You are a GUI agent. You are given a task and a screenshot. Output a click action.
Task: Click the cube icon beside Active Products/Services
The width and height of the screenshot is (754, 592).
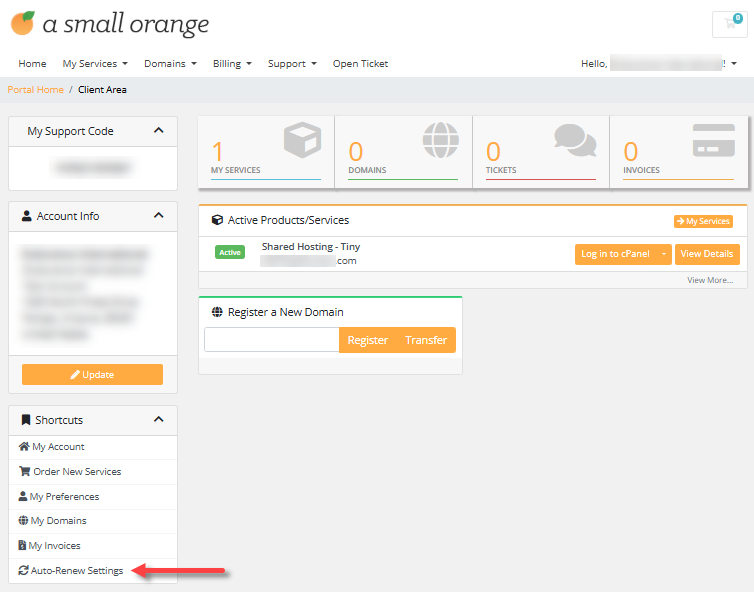click(x=217, y=220)
